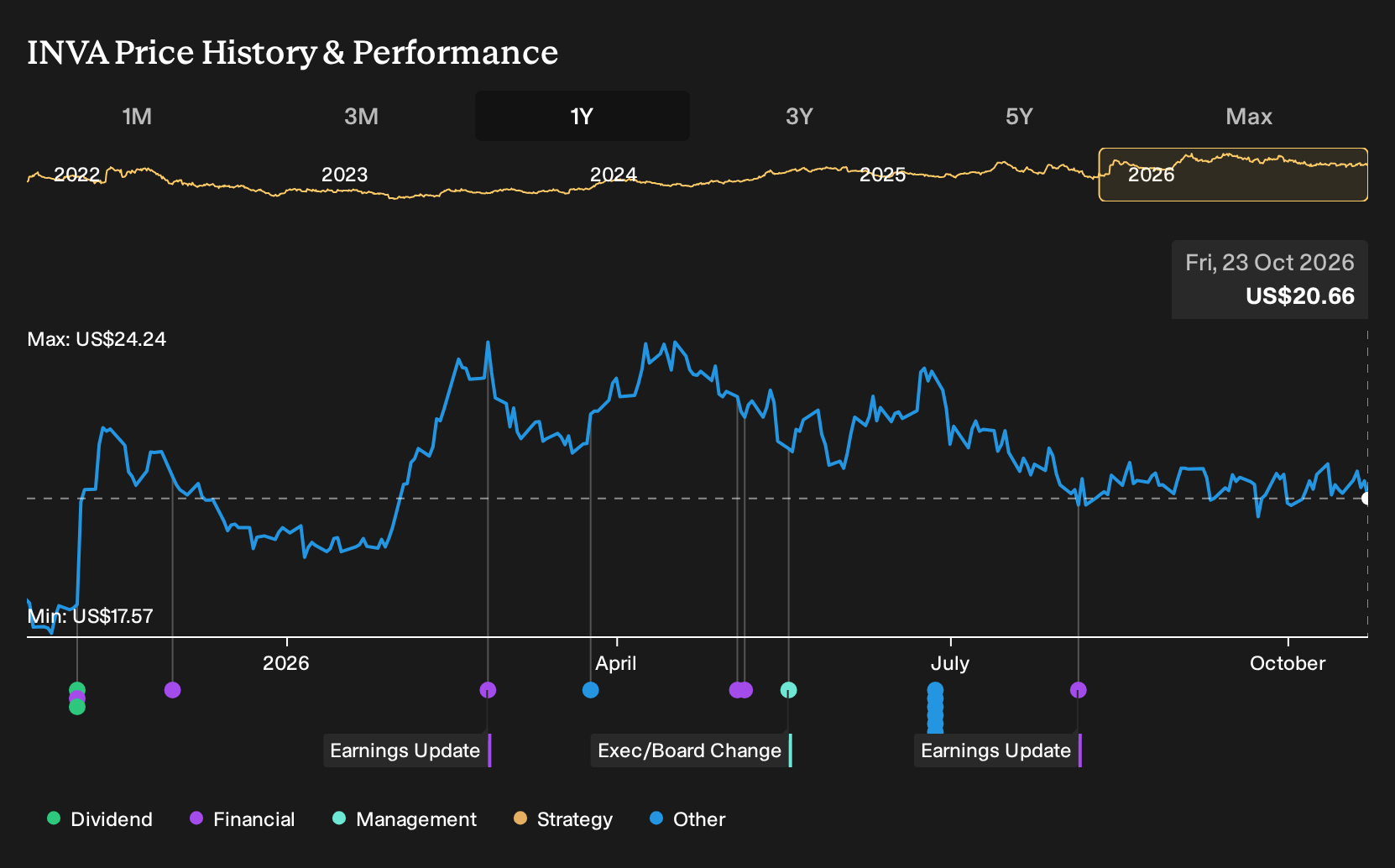Click the Fri, 23 Oct 2026 date

(1270, 263)
